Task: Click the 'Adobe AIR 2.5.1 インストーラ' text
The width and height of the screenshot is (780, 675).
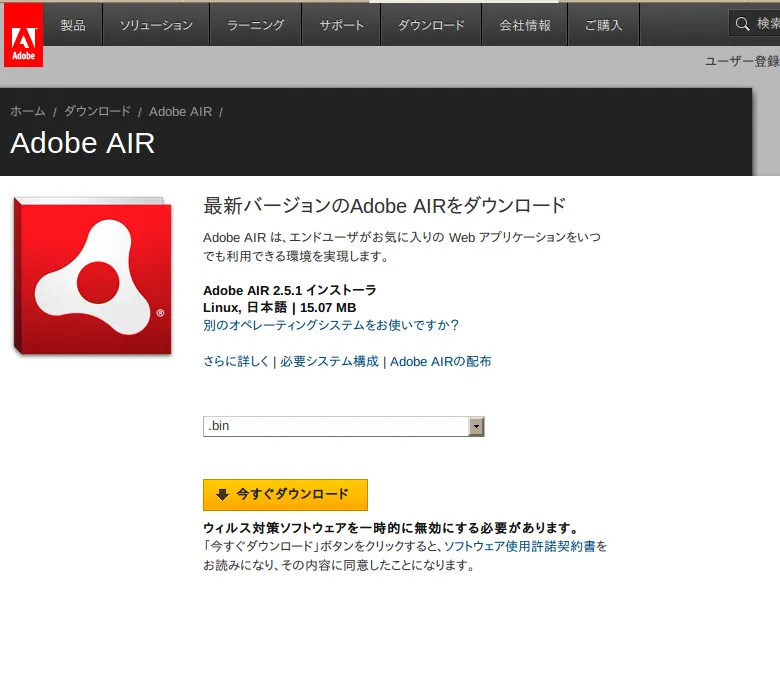Action: click(290, 290)
